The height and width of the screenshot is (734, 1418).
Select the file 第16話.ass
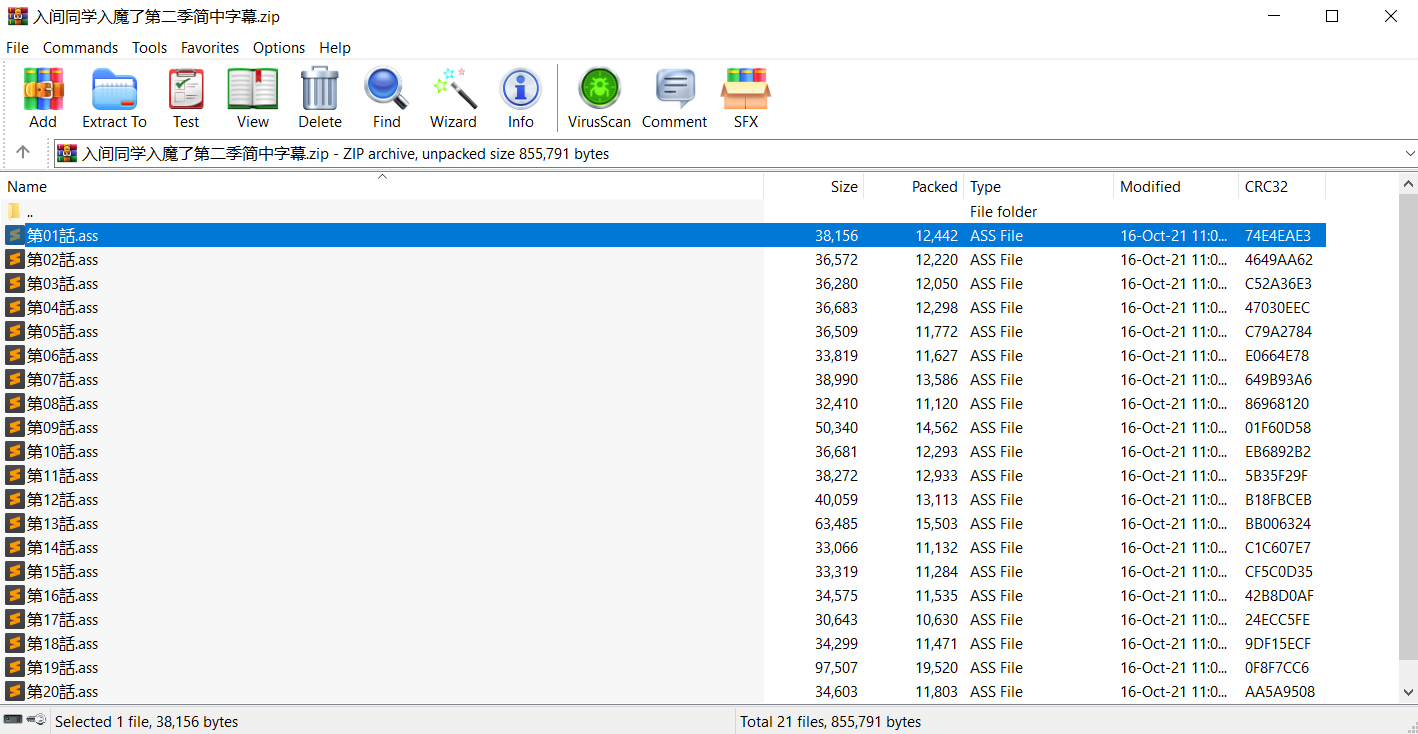coord(663,596)
